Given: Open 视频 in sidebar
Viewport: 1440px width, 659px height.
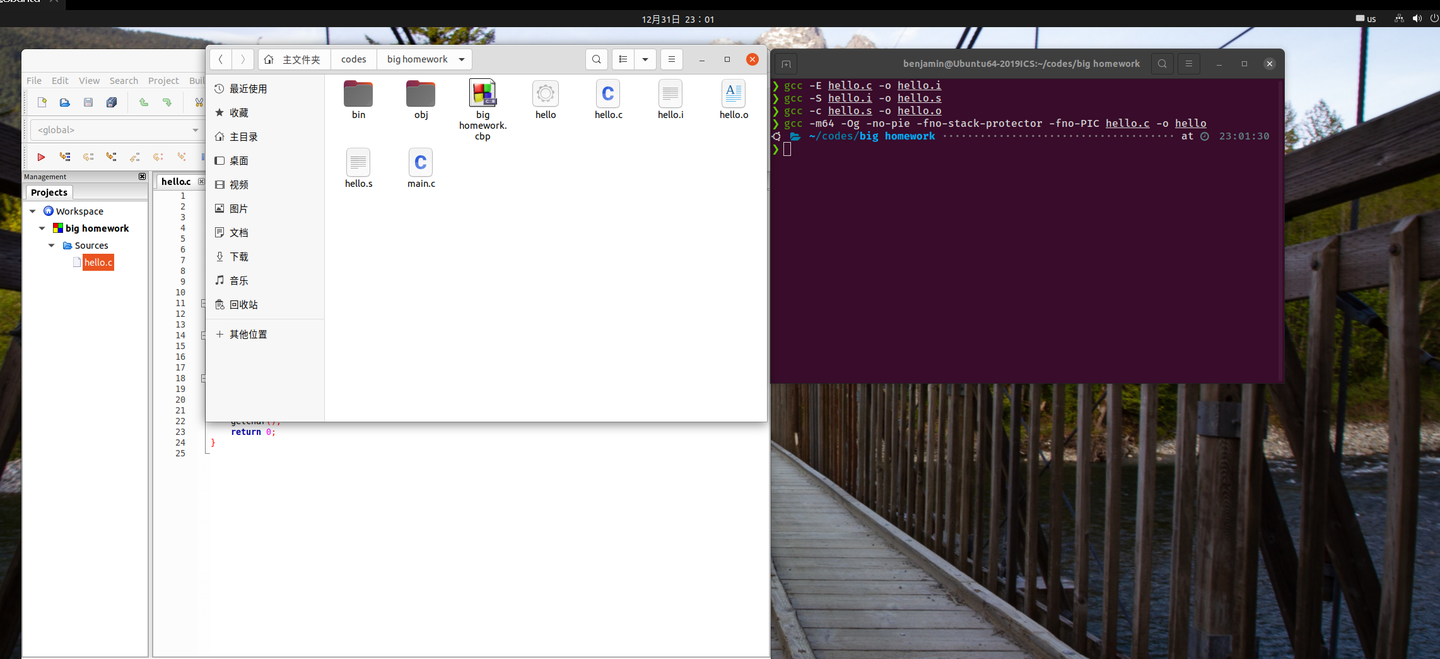Looking at the screenshot, I should pyautogui.click(x=265, y=185).
